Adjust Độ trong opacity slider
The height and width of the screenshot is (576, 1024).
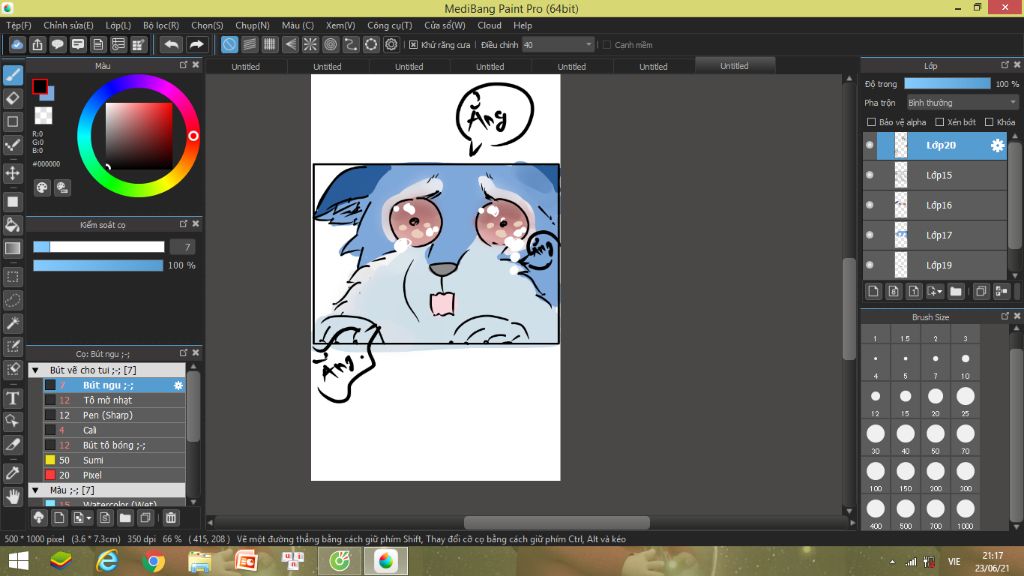point(947,84)
